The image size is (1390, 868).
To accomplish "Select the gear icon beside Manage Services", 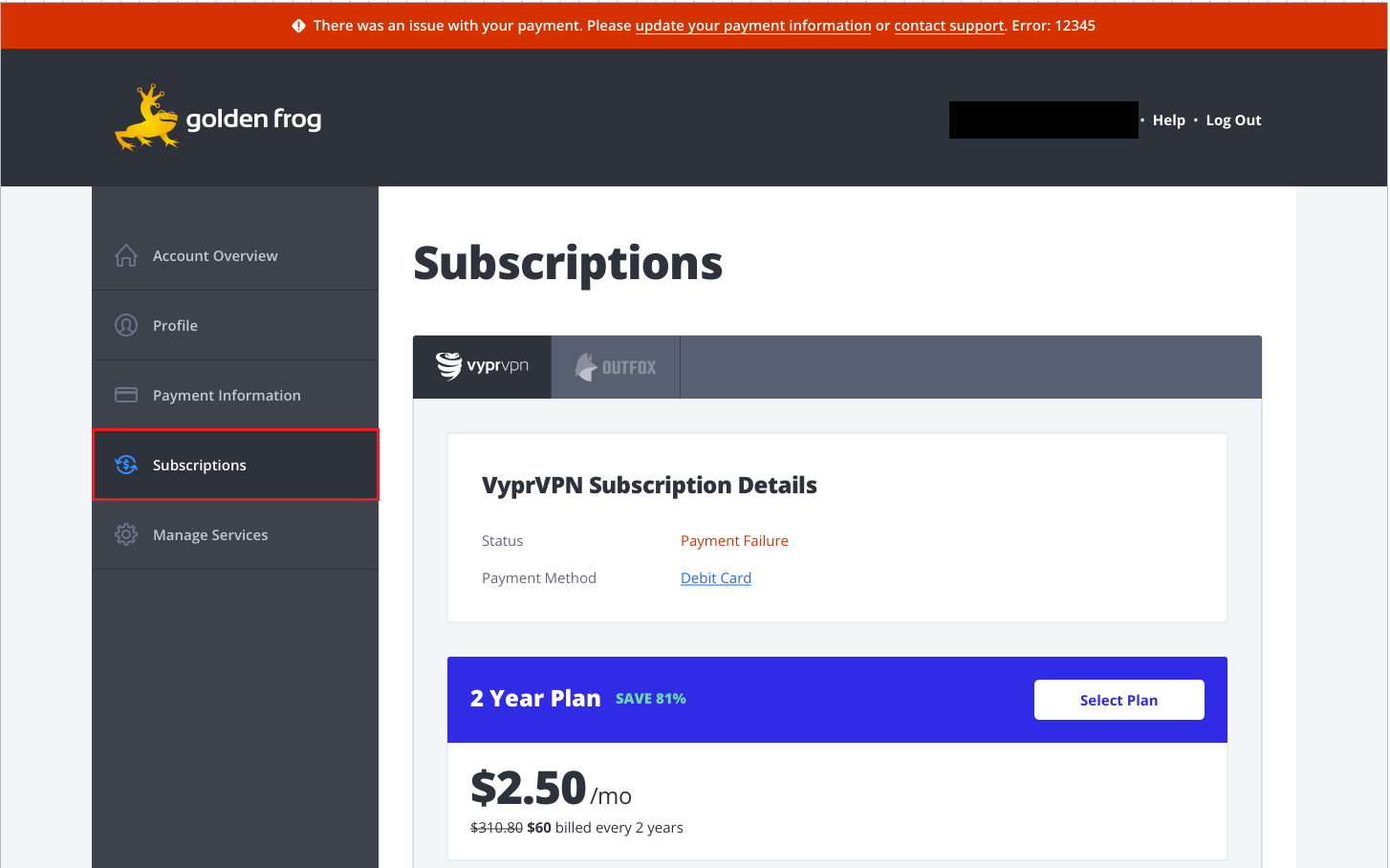I will tap(125, 534).
